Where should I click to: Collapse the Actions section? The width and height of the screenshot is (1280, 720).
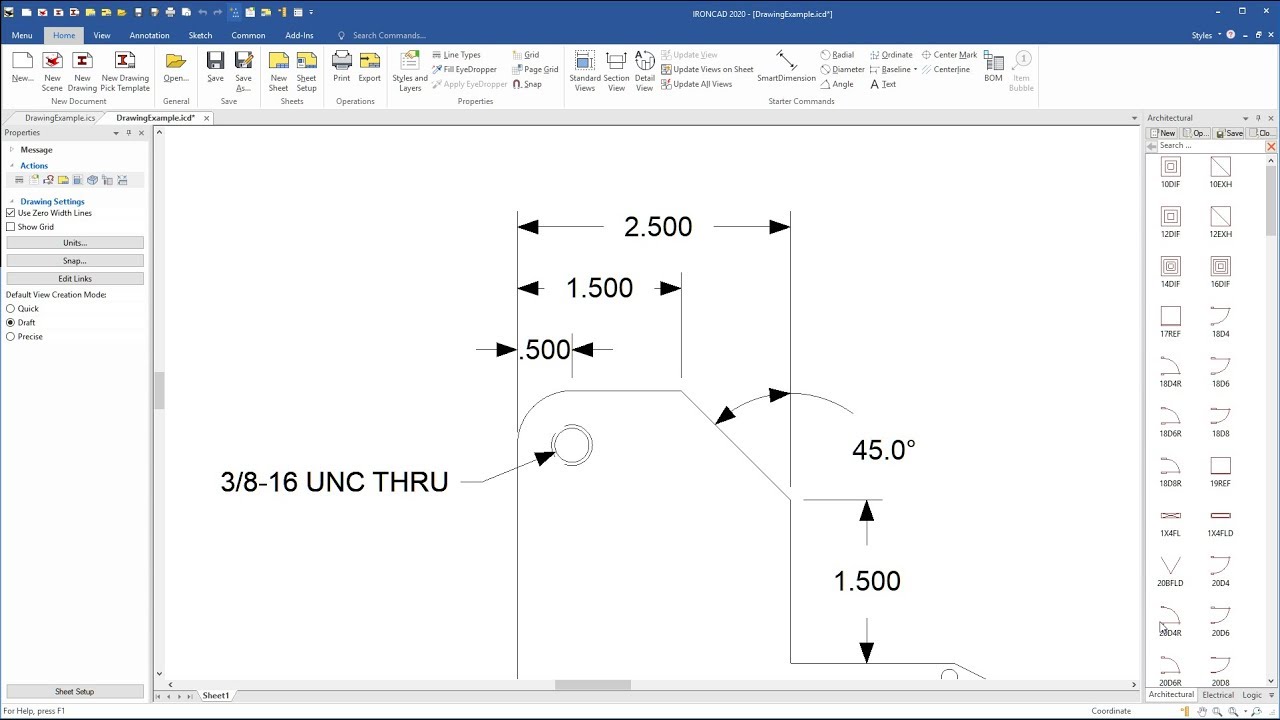click(x=12, y=166)
